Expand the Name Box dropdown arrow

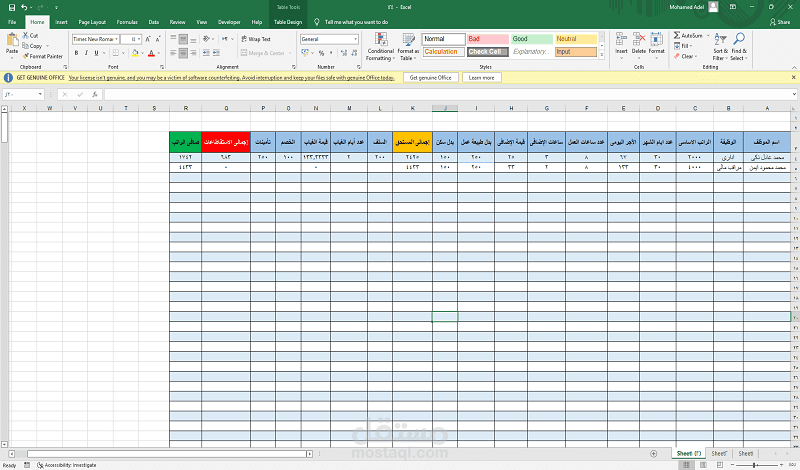point(40,94)
